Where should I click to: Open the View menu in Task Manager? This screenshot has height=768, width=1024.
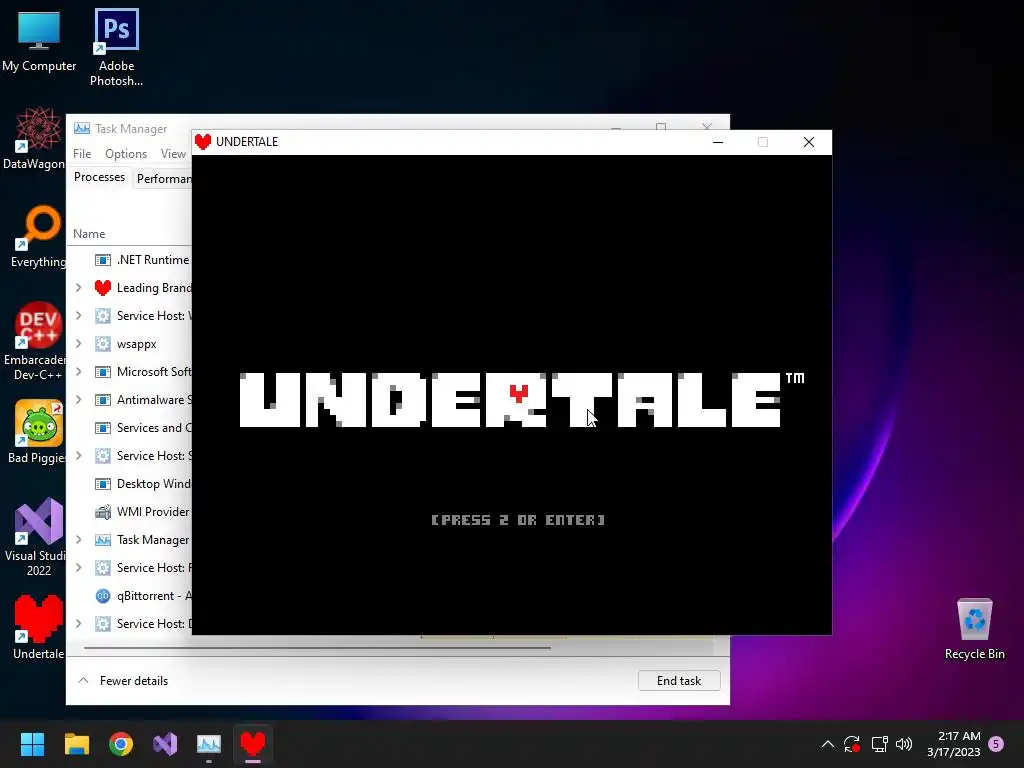click(x=174, y=153)
